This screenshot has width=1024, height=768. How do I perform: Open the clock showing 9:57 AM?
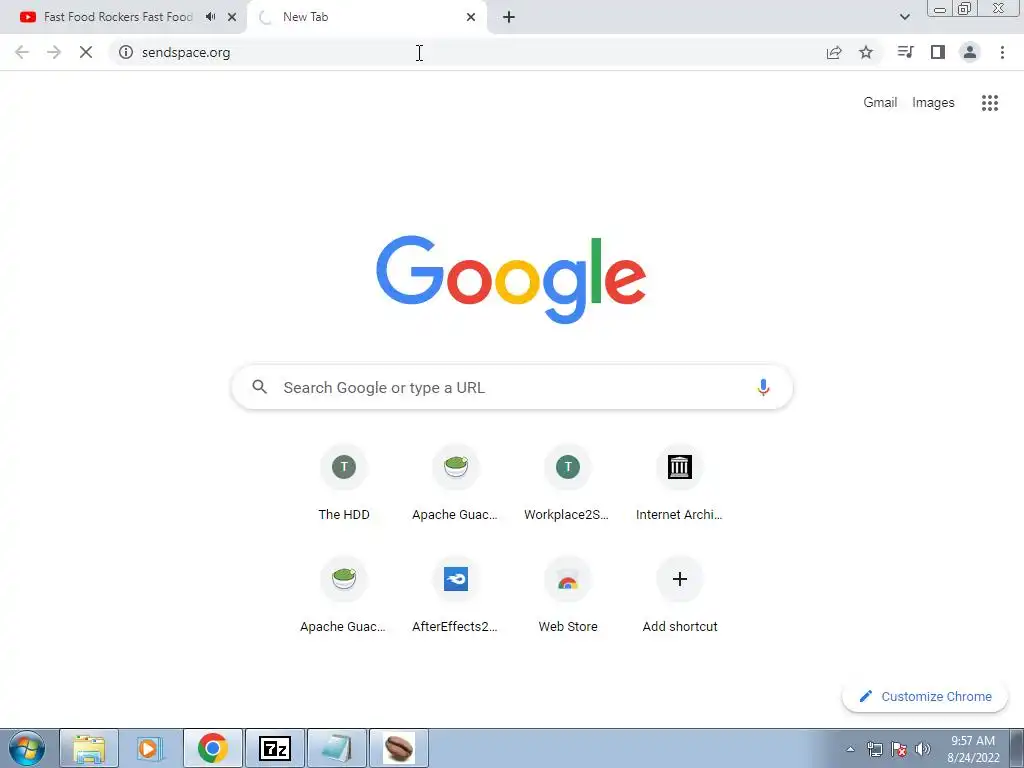click(973, 749)
